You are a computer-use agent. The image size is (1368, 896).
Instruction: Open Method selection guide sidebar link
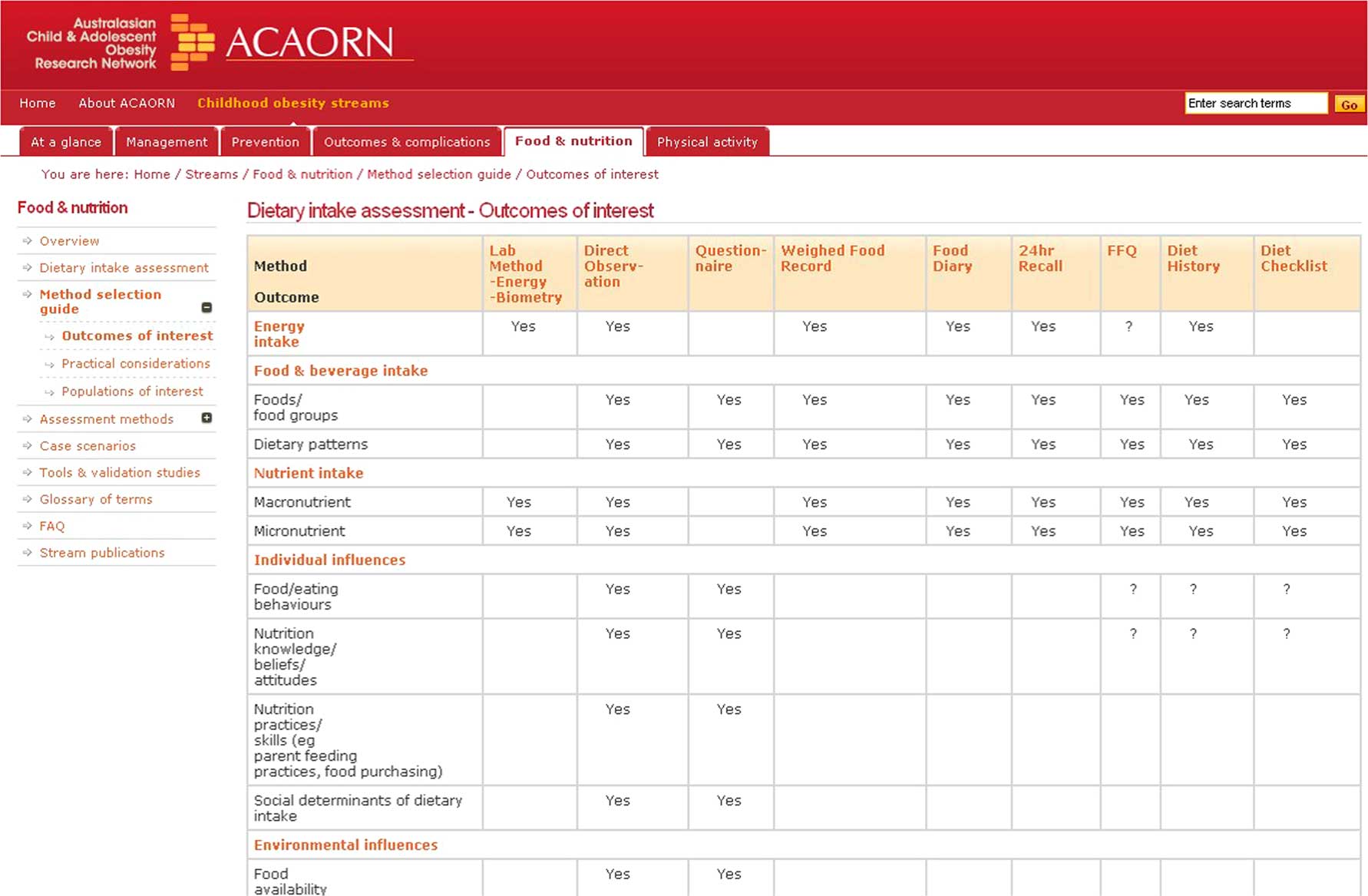(101, 302)
